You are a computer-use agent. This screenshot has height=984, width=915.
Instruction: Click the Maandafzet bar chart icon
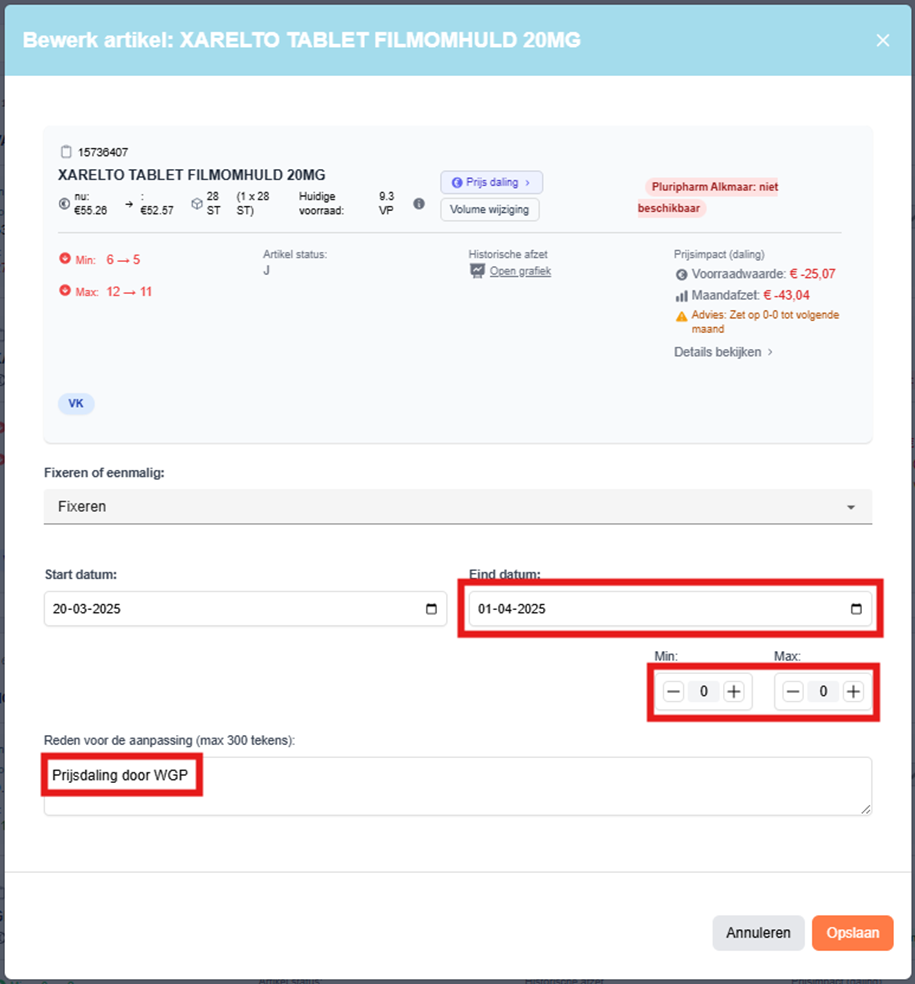[x=681, y=296]
